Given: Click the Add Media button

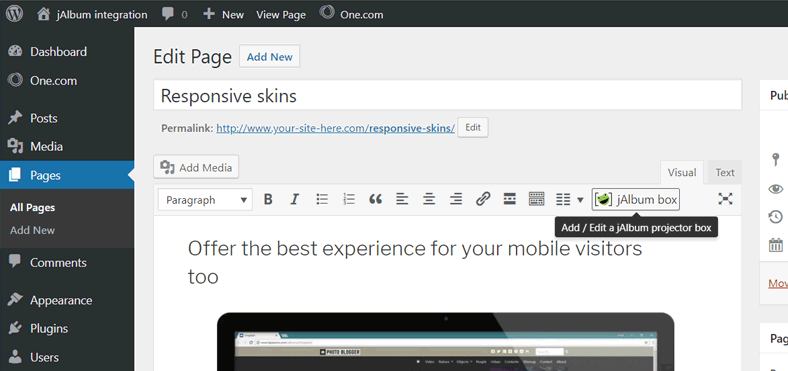Looking at the screenshot, I should pos(196,167).
